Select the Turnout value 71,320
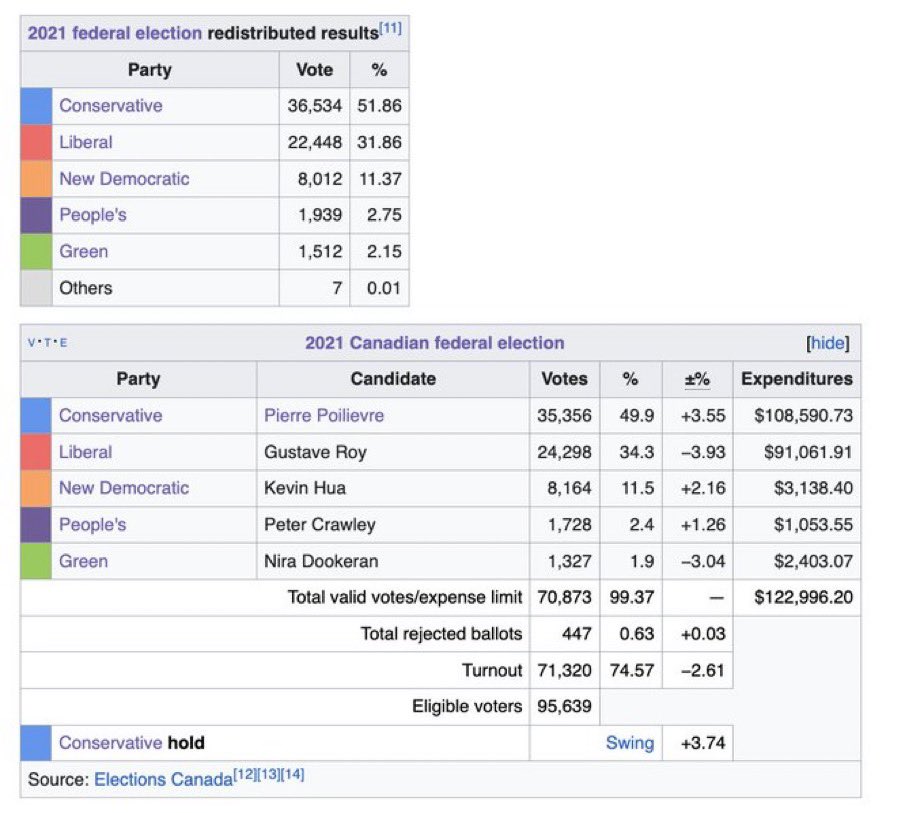924x813 pixels. pyautogui.click(x=564, y=670)
